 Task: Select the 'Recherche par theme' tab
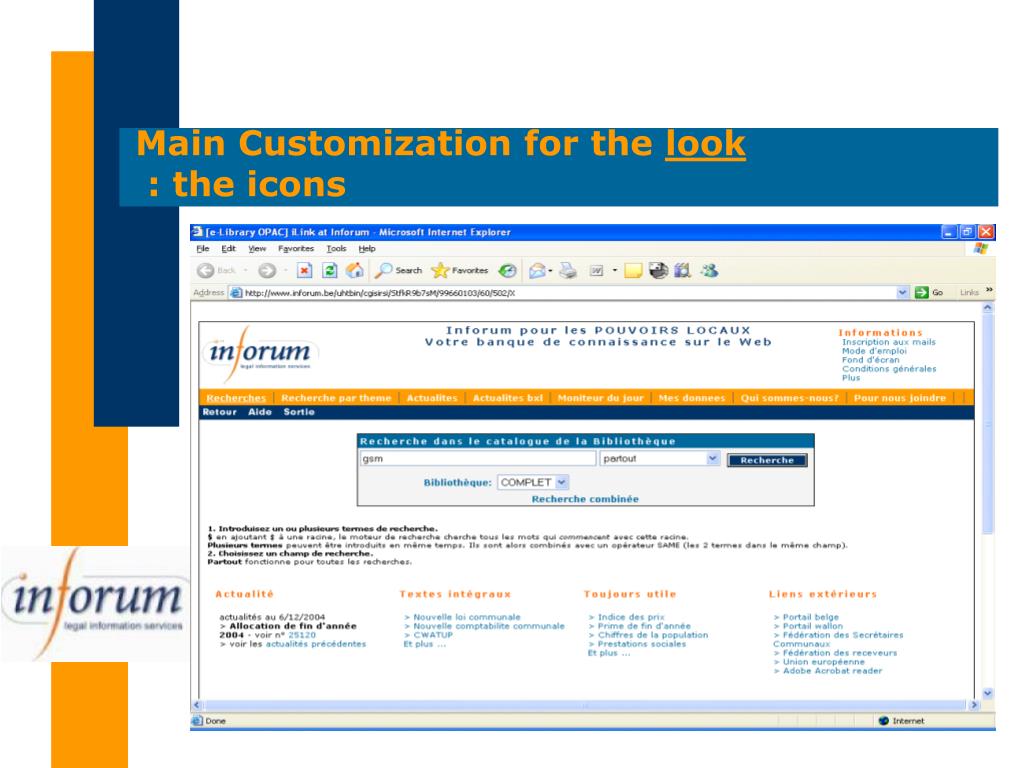click(336, 398)
